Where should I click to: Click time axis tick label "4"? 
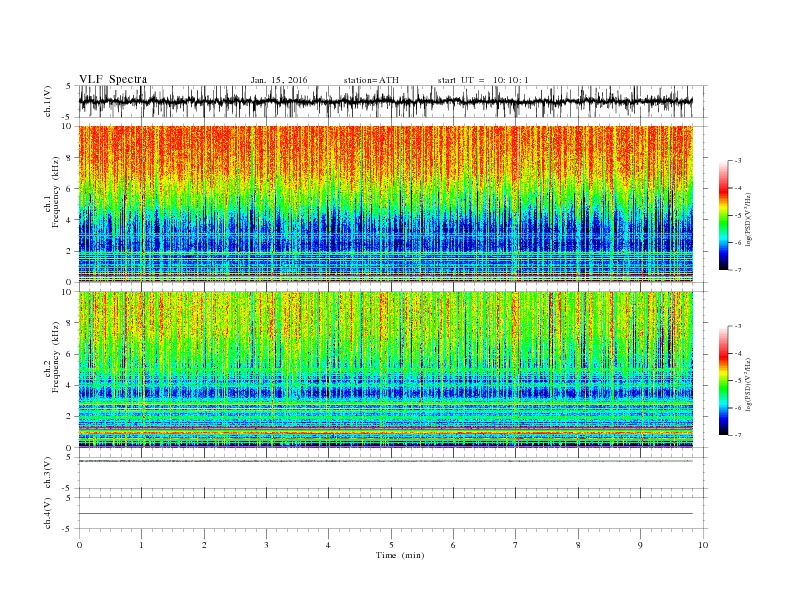pos(328,545)
